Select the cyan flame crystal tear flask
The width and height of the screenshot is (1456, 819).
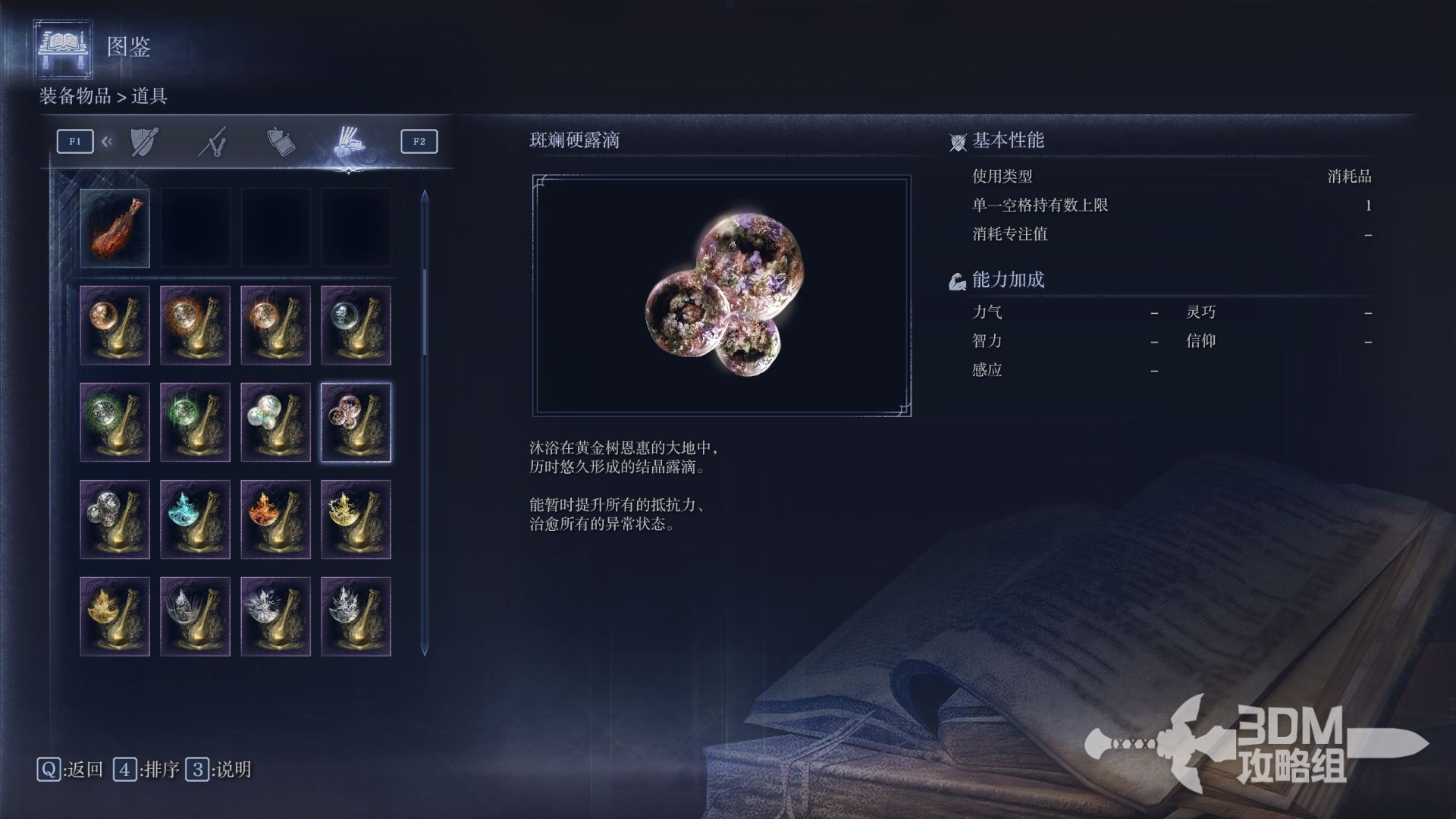tap(195, 519)
